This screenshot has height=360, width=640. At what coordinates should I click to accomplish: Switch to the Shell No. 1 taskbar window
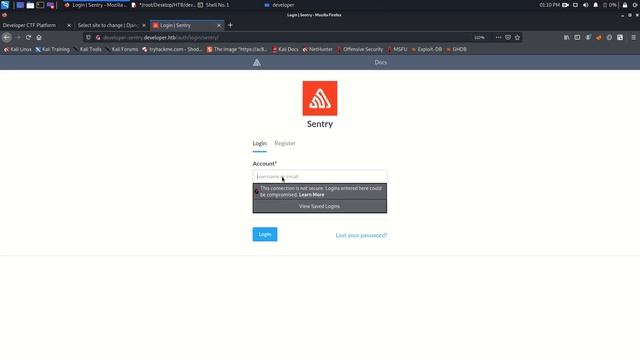click(x=213, y=5)
